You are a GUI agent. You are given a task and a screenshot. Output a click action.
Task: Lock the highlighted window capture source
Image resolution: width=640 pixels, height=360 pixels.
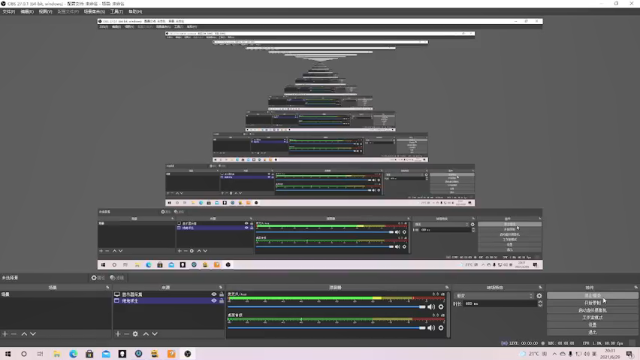(222, 301)
